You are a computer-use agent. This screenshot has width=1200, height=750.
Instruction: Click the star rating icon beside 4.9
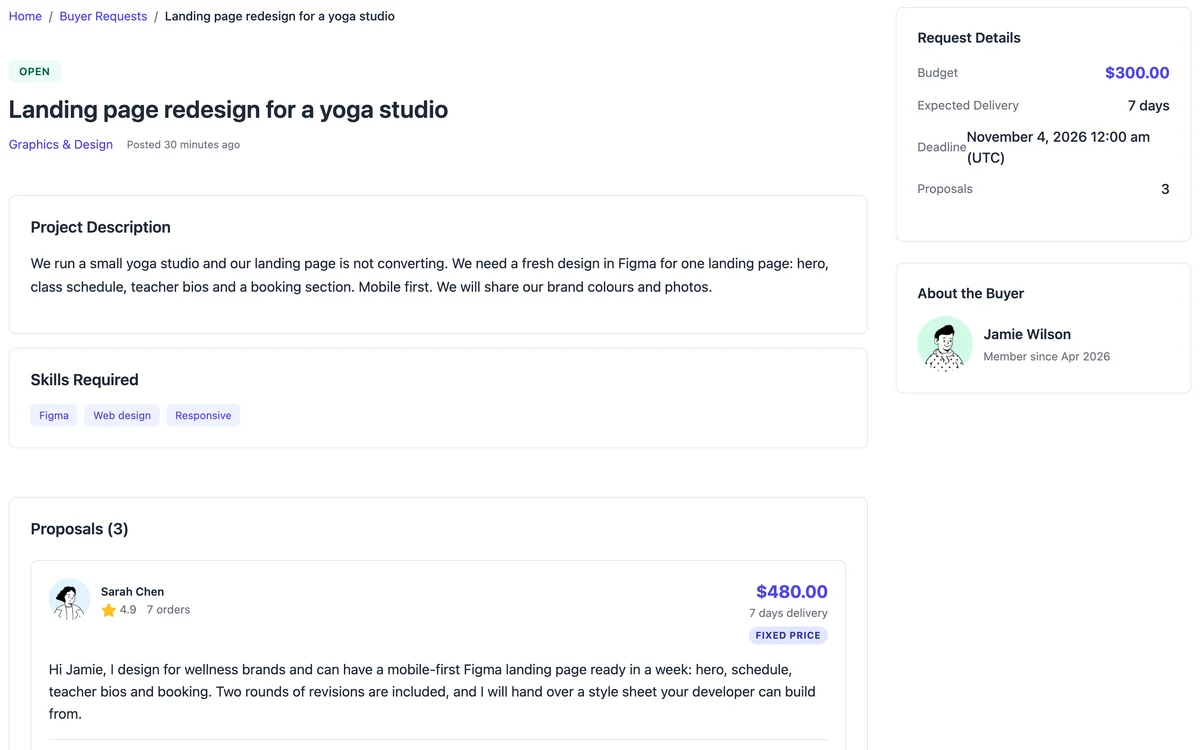coord(109,610)
